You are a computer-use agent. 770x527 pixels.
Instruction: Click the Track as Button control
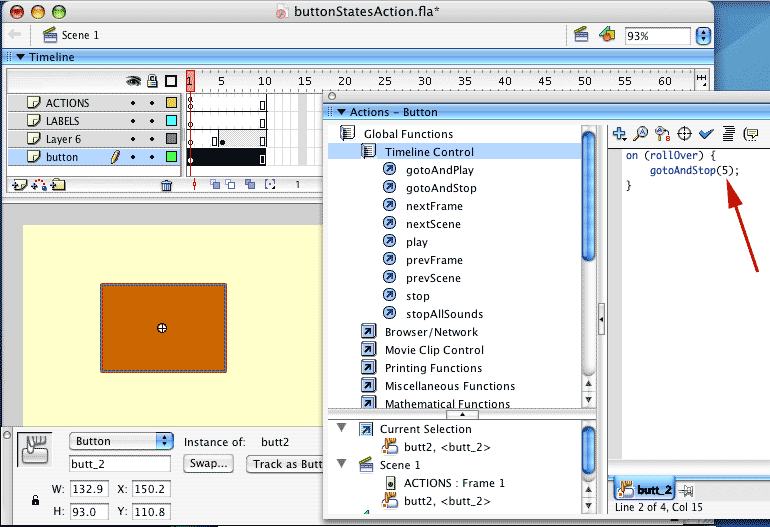pos(285,464)
